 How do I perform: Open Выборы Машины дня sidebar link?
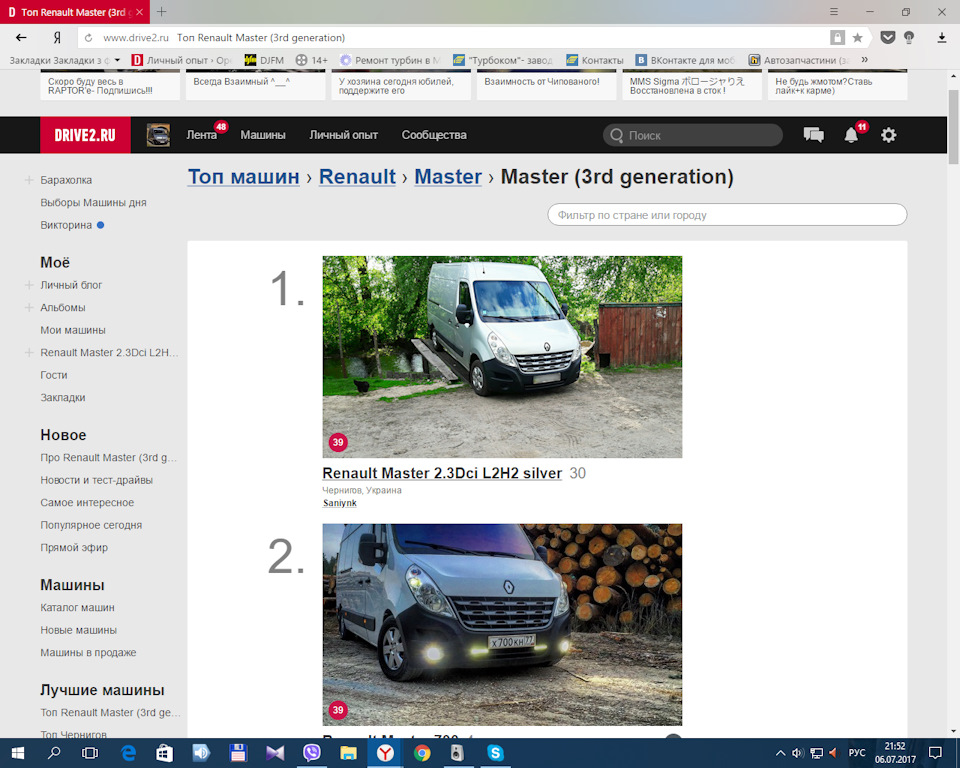point(93,203)
